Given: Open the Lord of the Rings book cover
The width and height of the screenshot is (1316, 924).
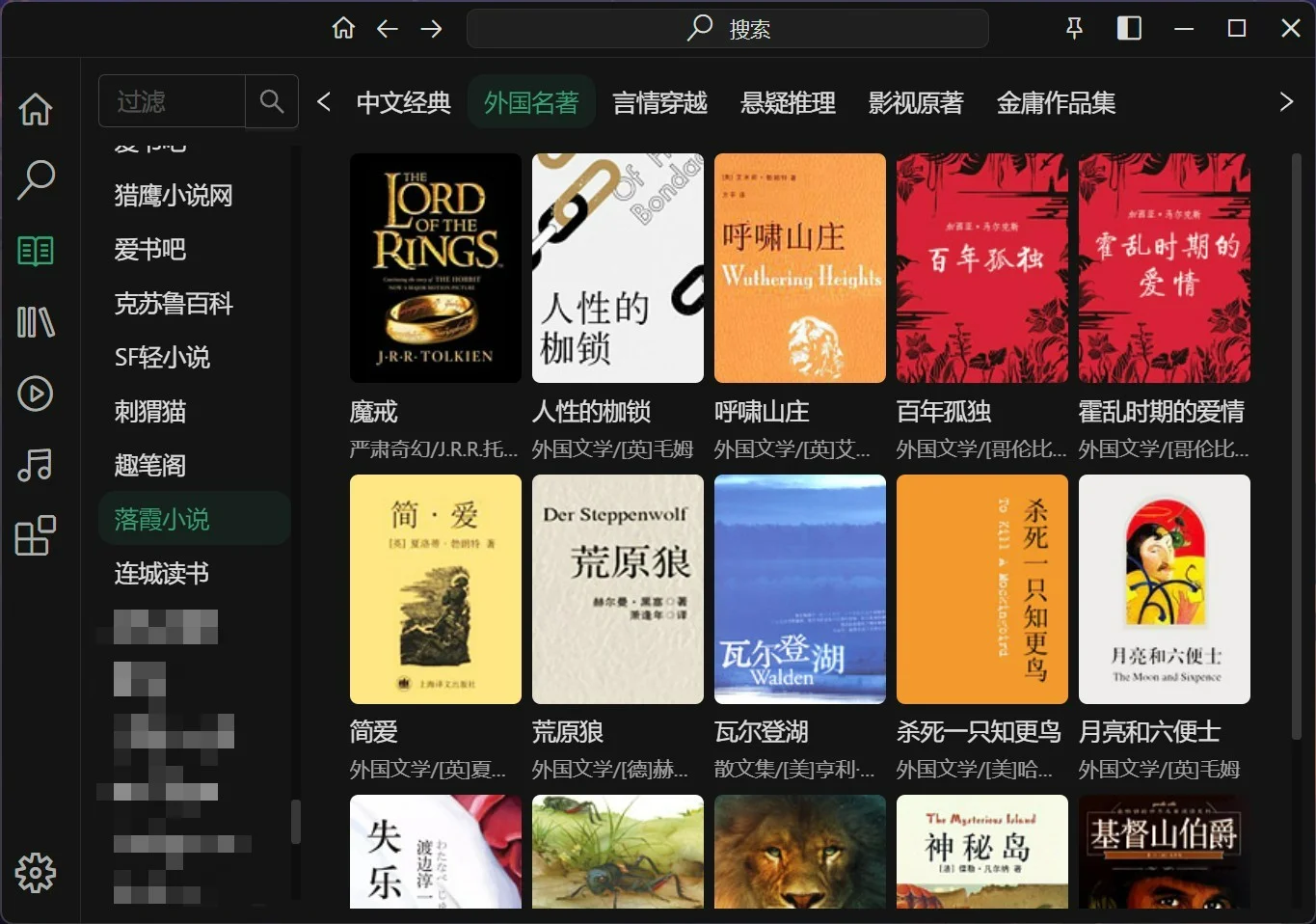Looking at the screenshot, I should point(436,268).
